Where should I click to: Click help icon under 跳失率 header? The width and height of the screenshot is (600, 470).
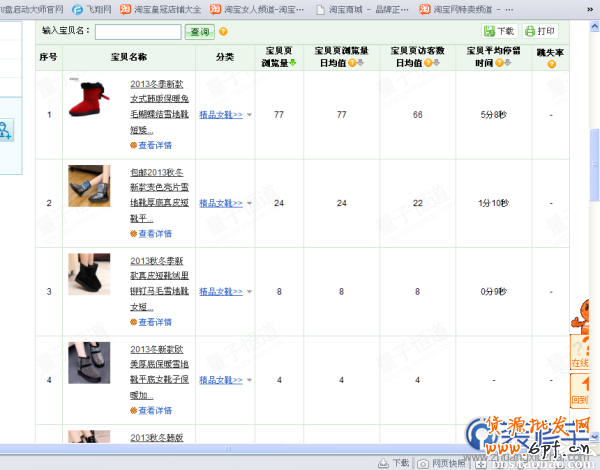(x=551, y=64)
